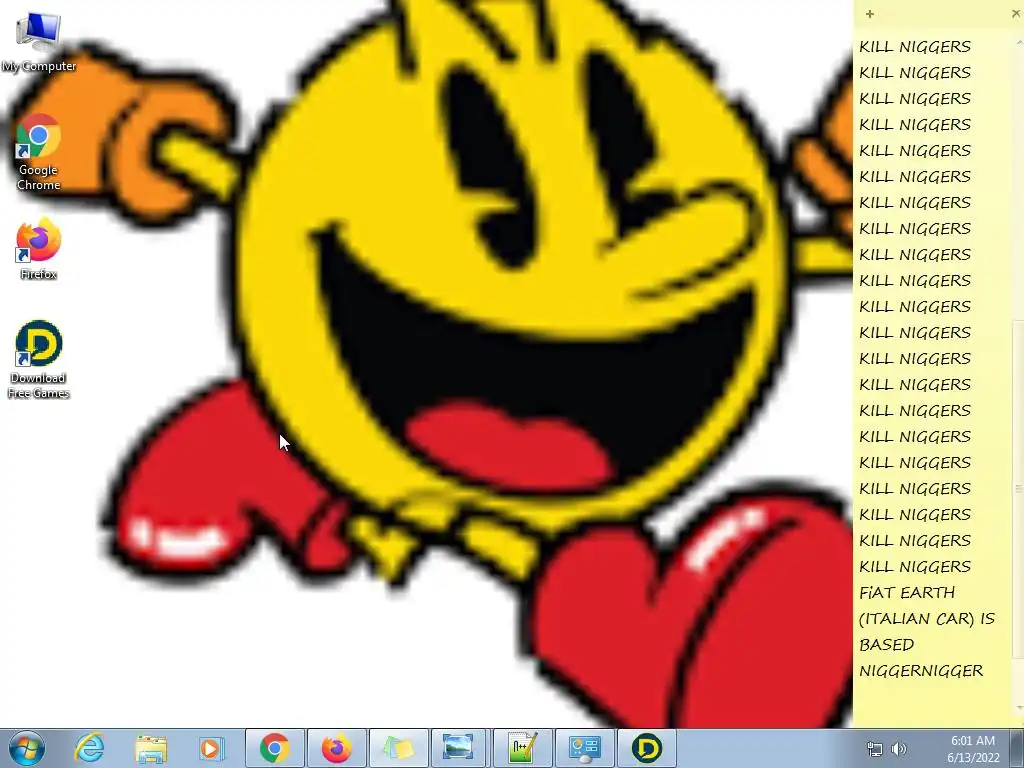Select the Google Chrome desktop shortcut
The width and height of the screenshot is (1024, 768).
point(39,152)
